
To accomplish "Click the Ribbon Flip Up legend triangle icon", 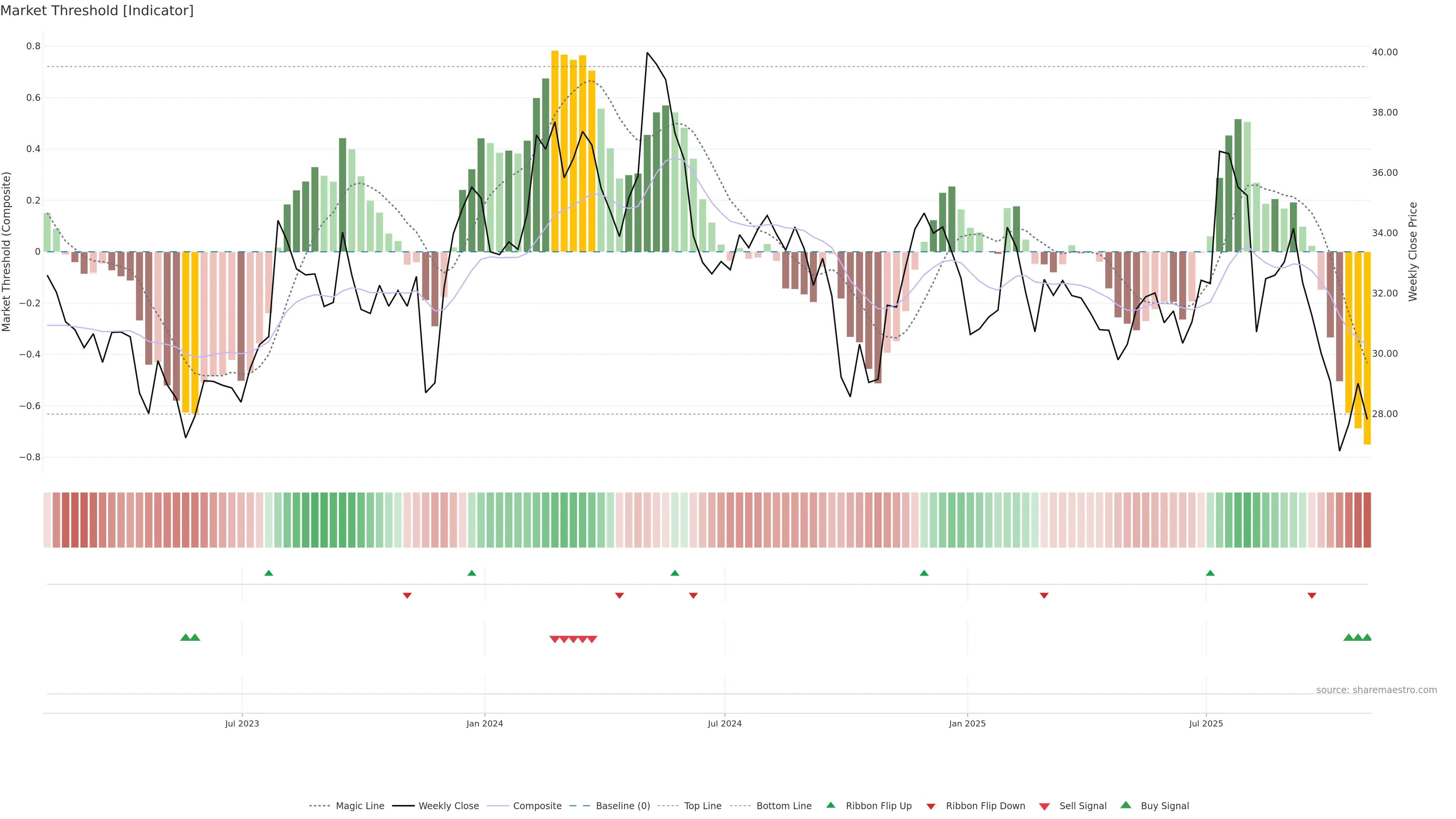I will [830, 805].
